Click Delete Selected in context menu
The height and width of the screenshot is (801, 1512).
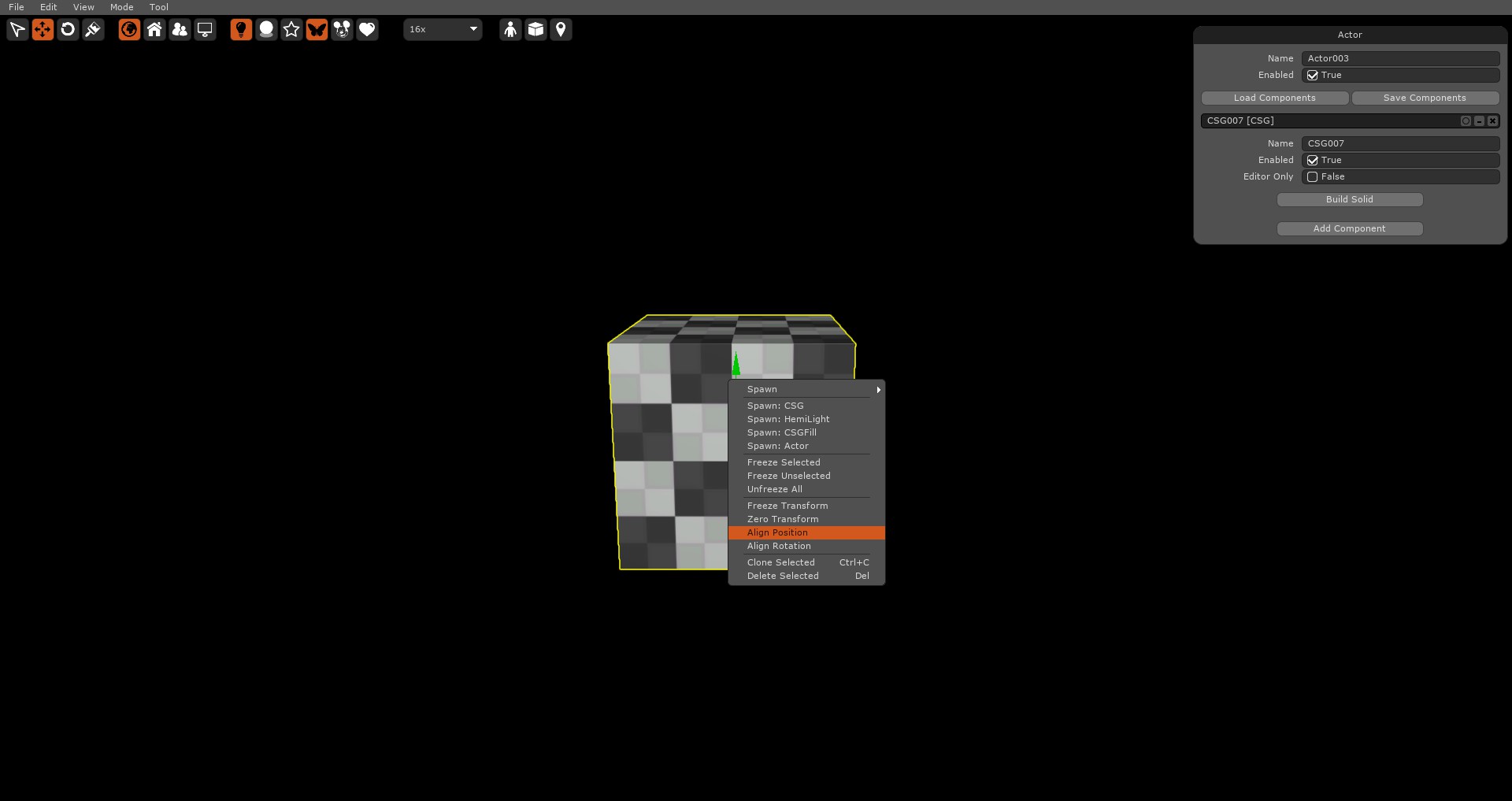(x=806, y=577)
